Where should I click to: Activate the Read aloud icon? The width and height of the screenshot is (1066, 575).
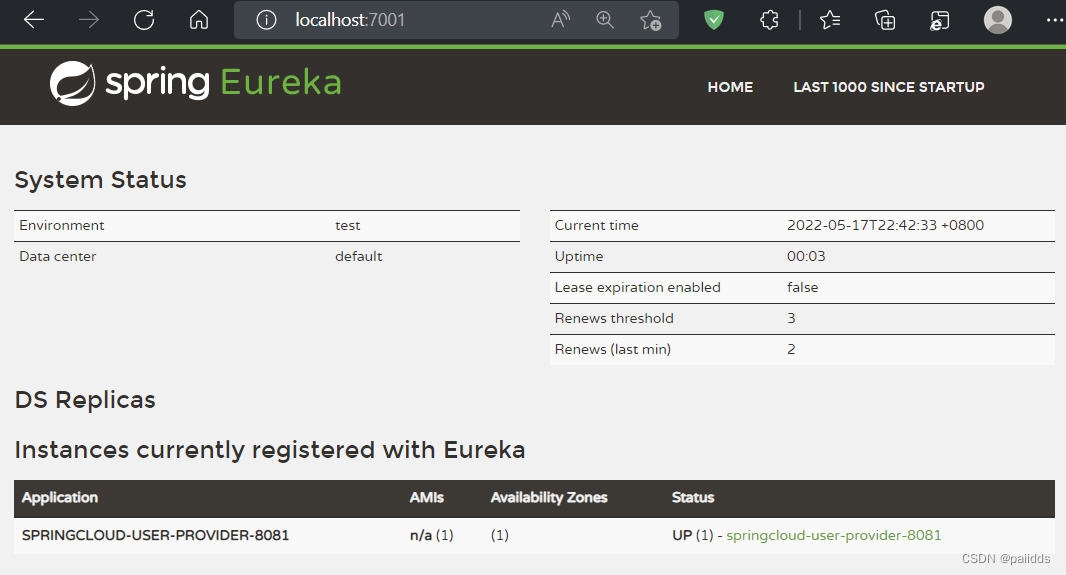pyautogui.click(x=560, y=20)
